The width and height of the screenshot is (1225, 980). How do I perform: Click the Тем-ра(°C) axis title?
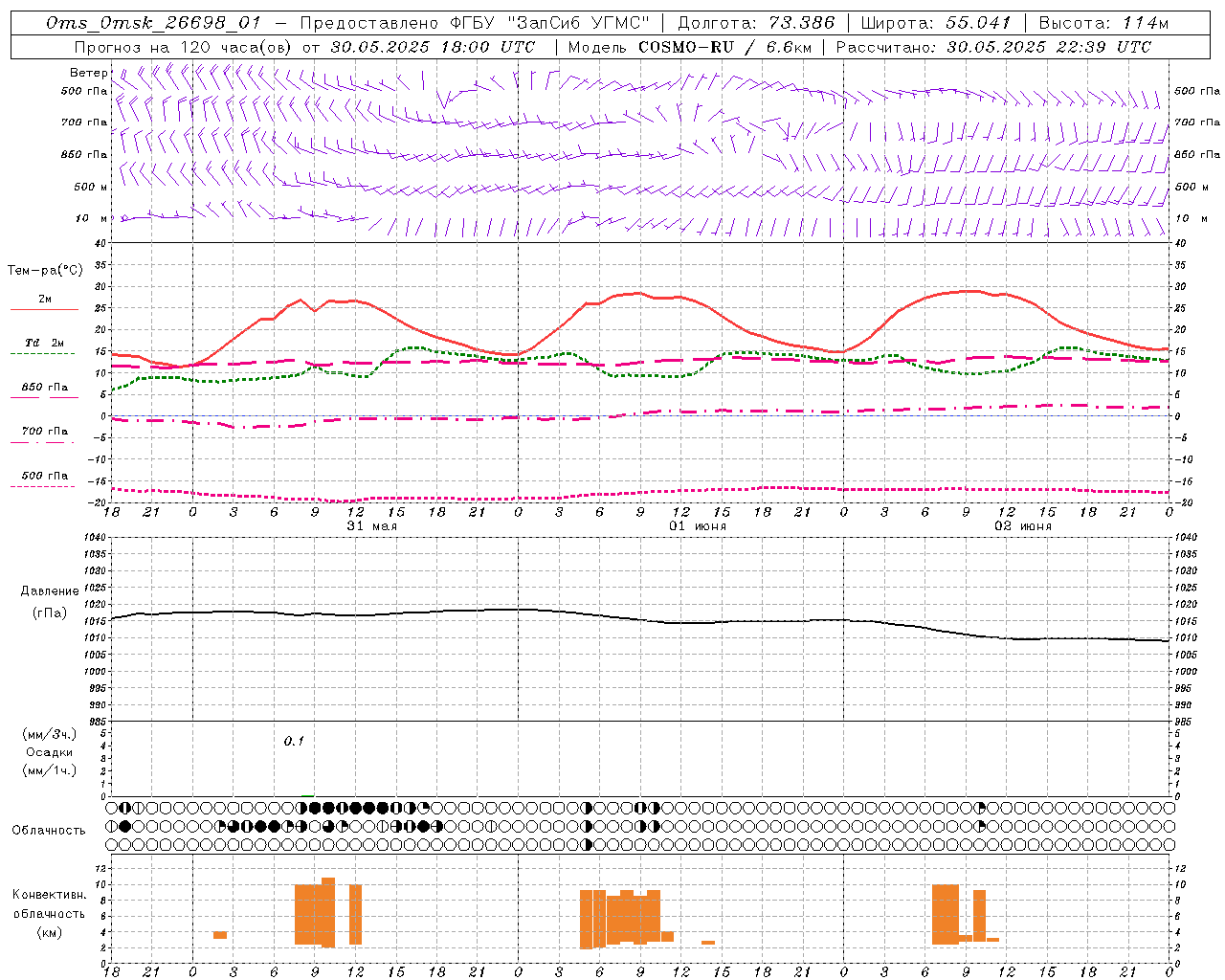coord(45,271)
